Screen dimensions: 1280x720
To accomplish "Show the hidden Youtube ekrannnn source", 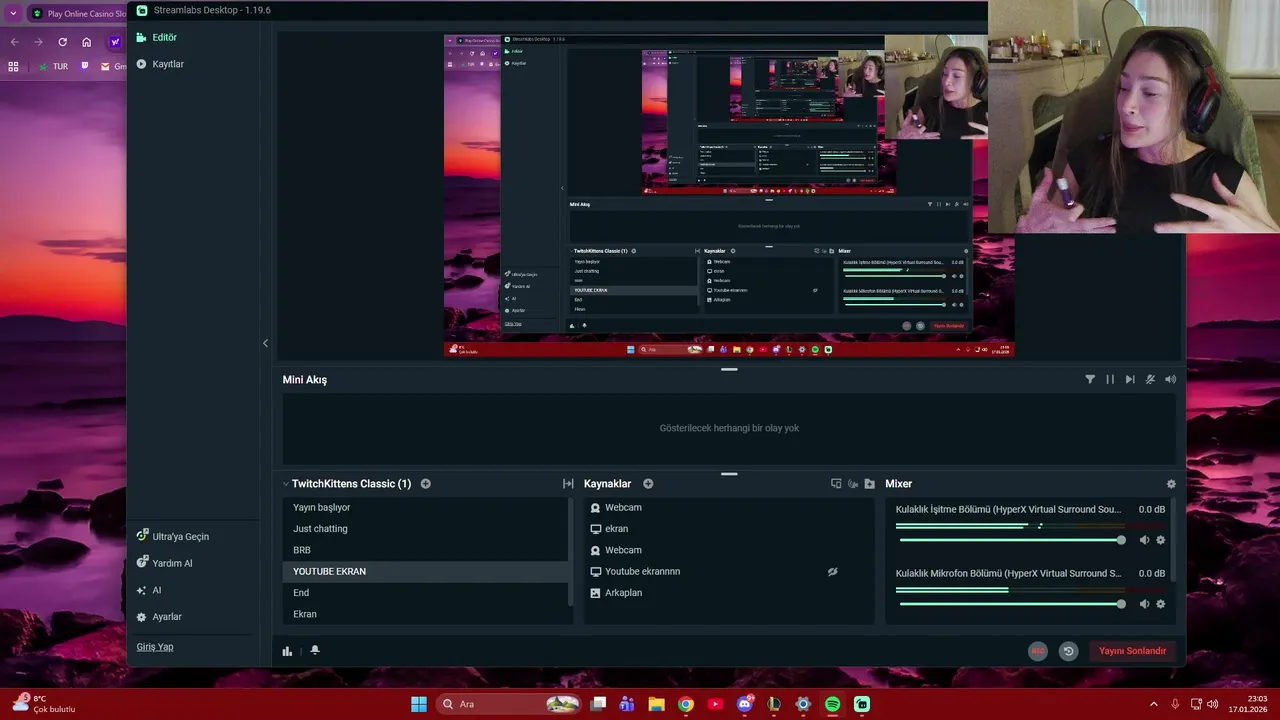I will pos(832,571).
